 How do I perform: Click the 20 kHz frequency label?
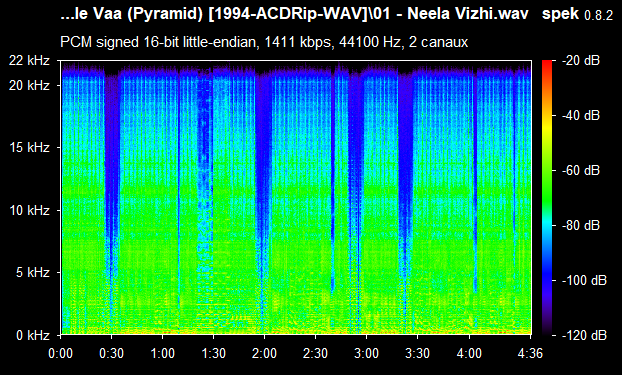pyautogui.click(x=30, y=85)
